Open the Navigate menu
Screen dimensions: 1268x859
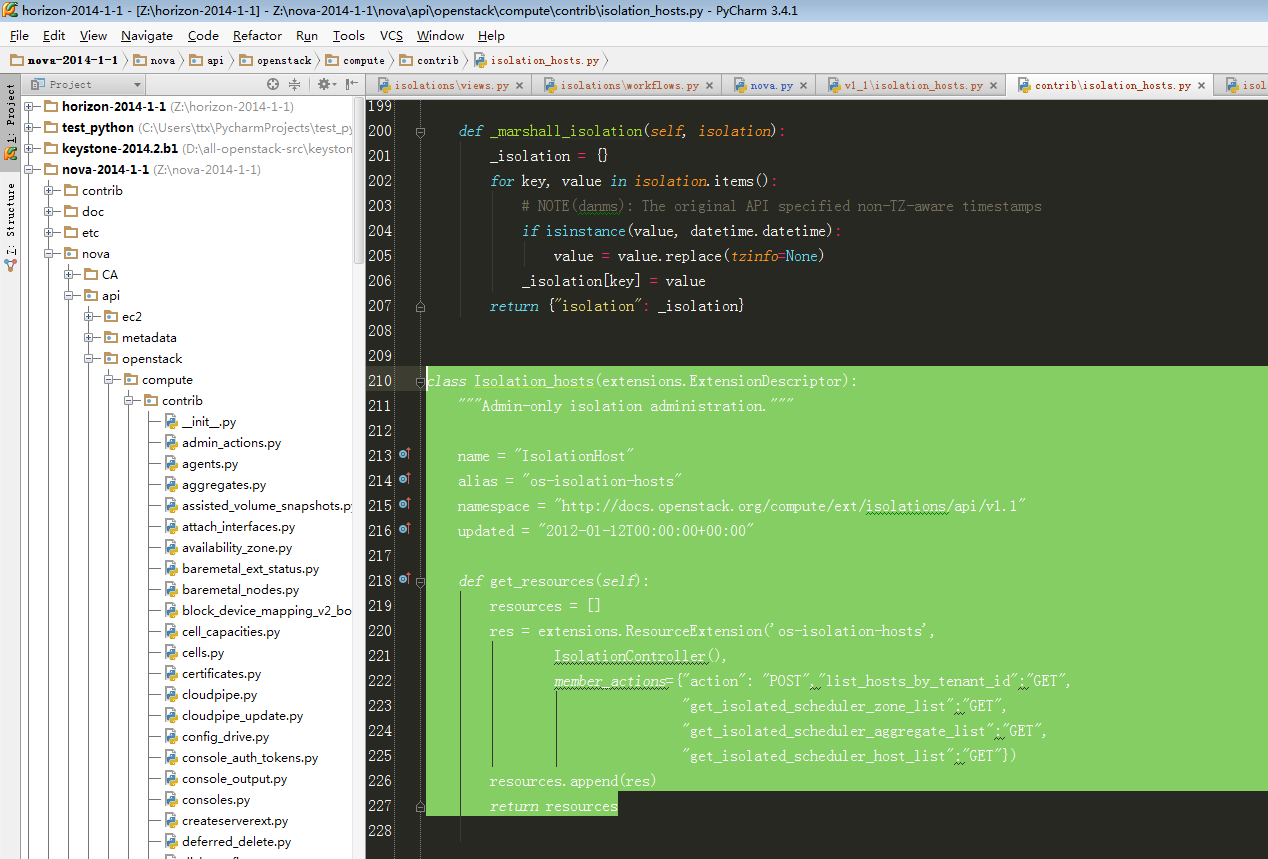pyautogui.click(x=147, y=35)
